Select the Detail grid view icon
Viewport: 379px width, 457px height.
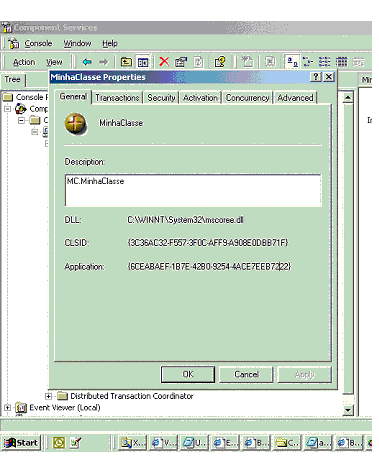click(341, 62)
